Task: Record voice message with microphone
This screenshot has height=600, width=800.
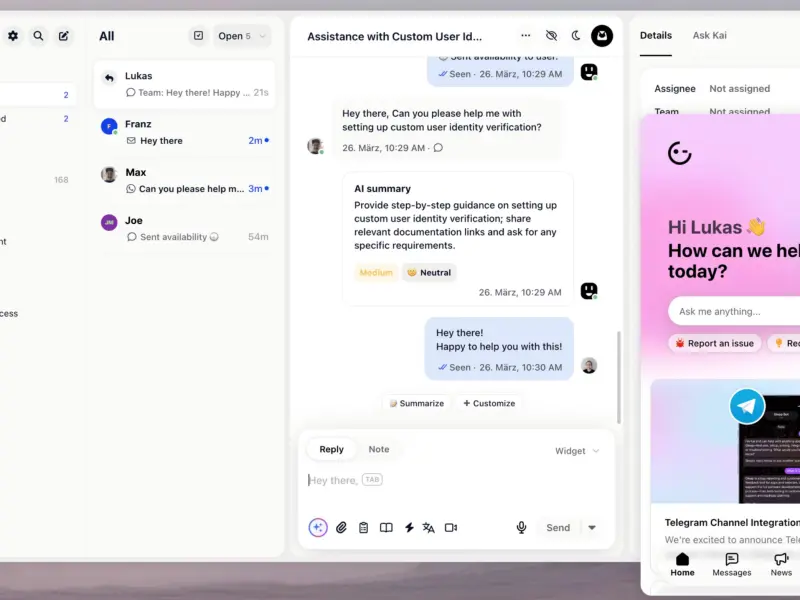Action: coord(521,528)
